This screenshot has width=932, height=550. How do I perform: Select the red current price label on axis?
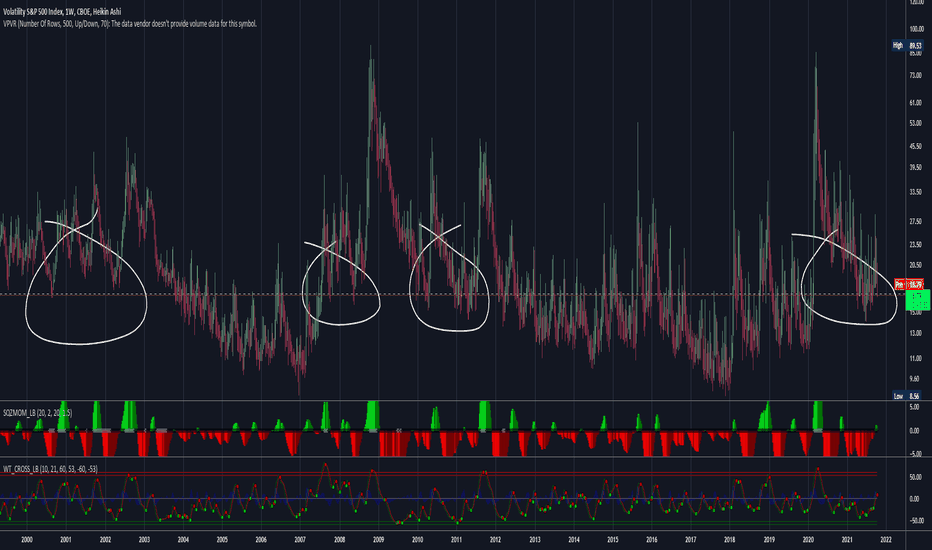pos(909,285)
